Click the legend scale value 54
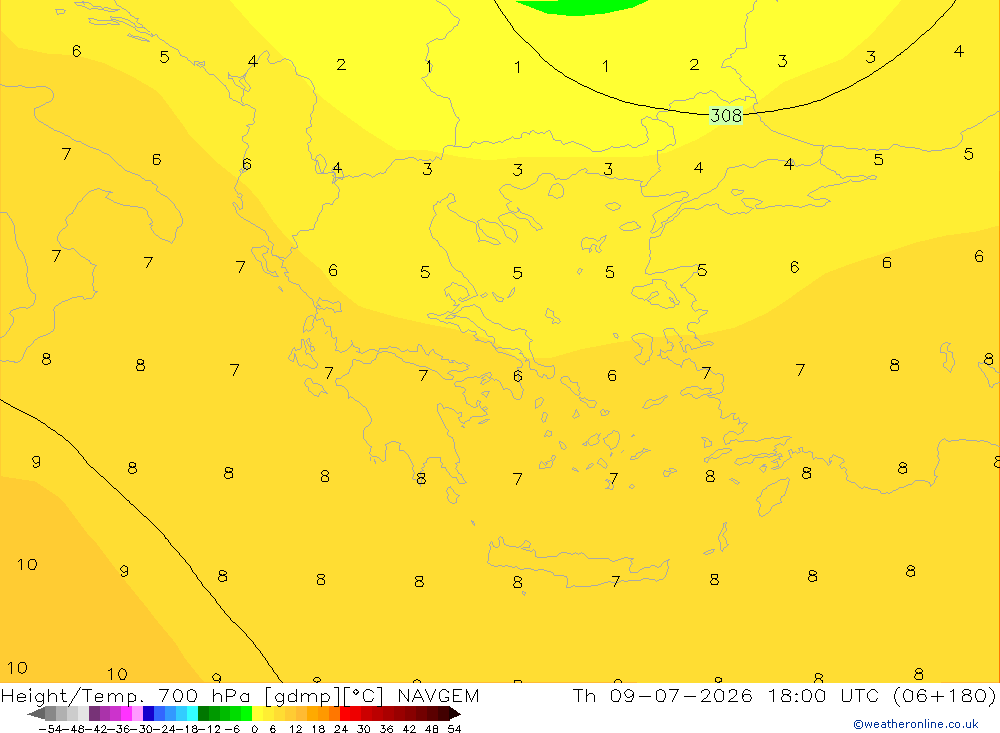1000x733 pixels. pos(454,729)
